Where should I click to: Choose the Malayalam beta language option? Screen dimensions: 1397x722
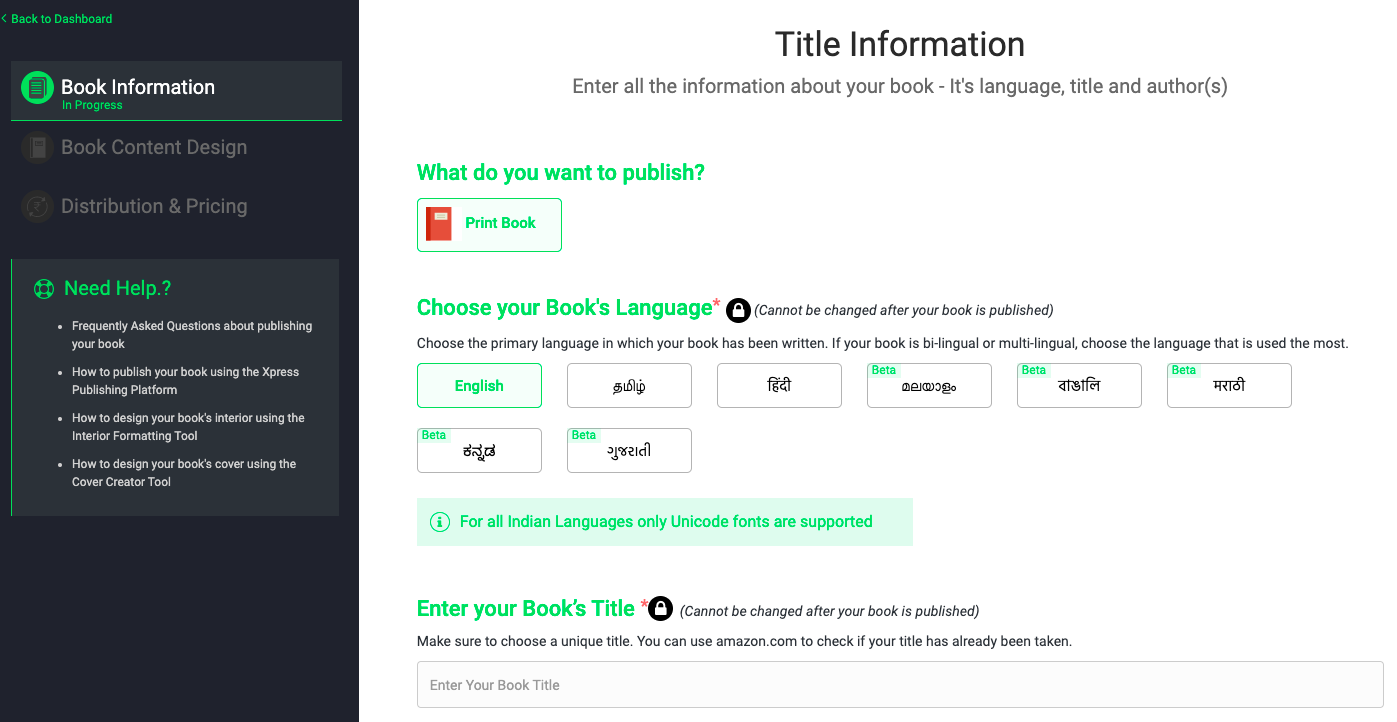pyautogui.click(x=929, y=386)
